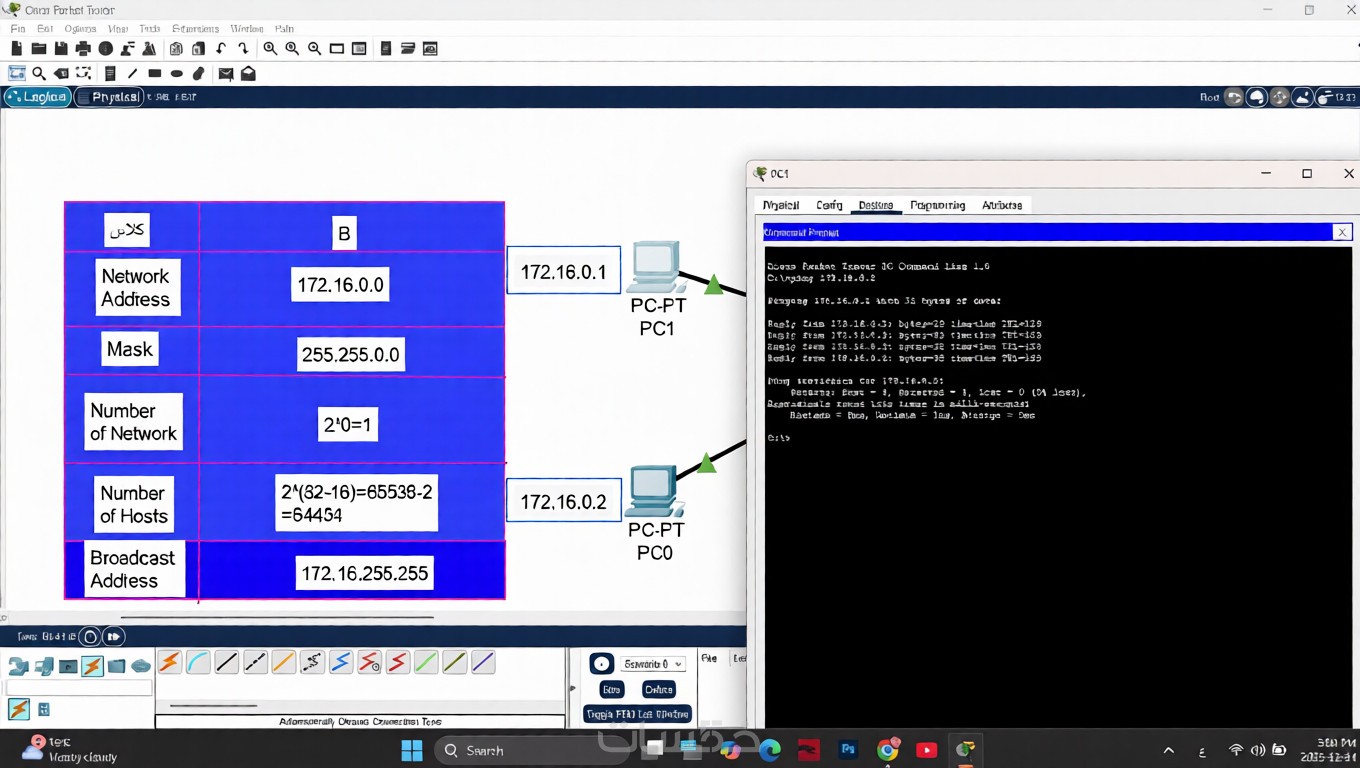Add a simple PDU with closed envelope
Viewport: 1360px width, 768px height.
(x=226, y=73)
